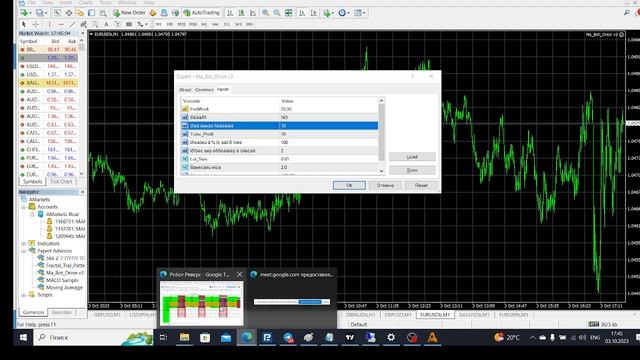The width and height of the screenshot is (640, 360).
Task: Select the trendline drawing tool
Action: click(x=72, y=24)
